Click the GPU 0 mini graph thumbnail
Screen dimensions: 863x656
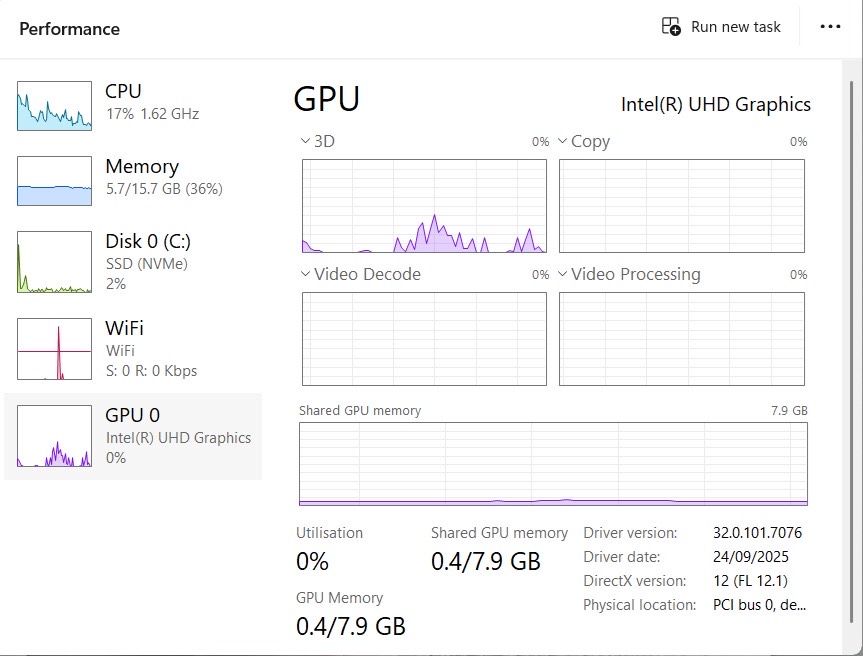(x=54, y=436)
